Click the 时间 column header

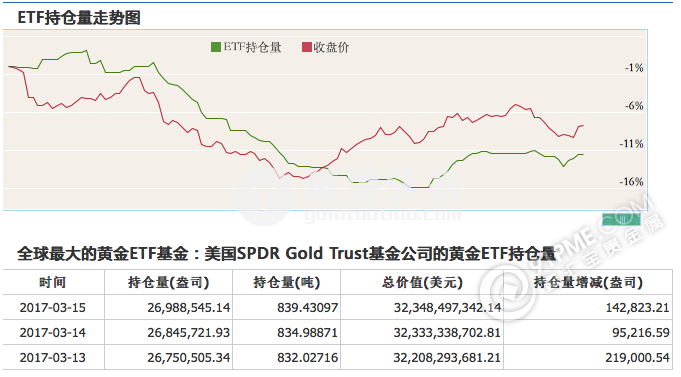tap(53, 282)
